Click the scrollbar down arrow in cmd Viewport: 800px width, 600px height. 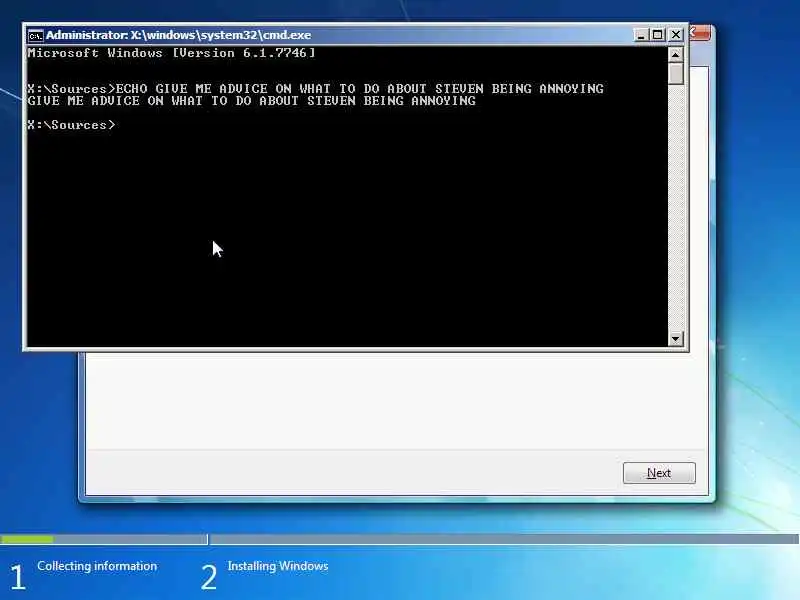676,338
